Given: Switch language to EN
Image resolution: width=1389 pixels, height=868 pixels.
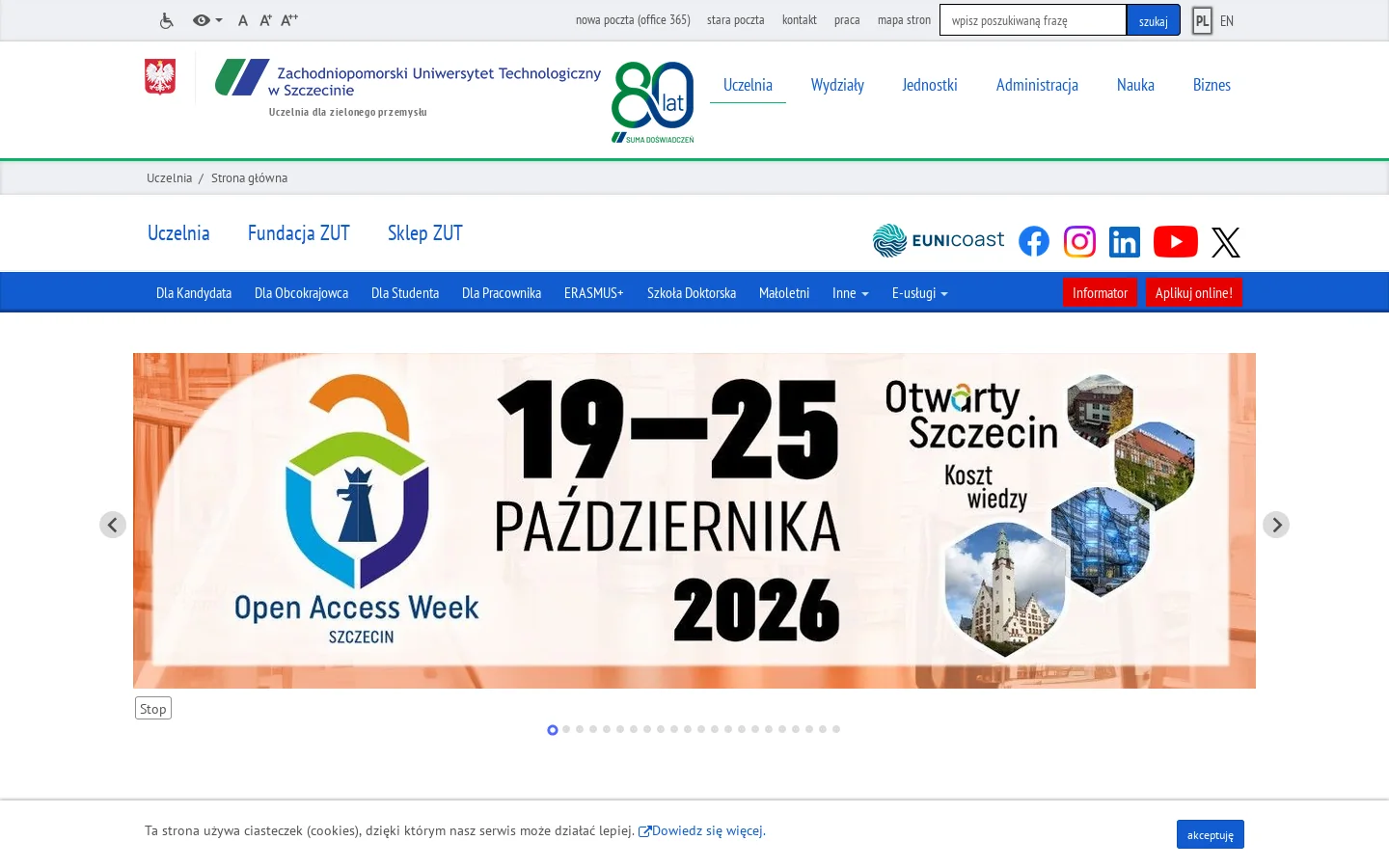Looking at the screenshot, I should pos(1227,20).
